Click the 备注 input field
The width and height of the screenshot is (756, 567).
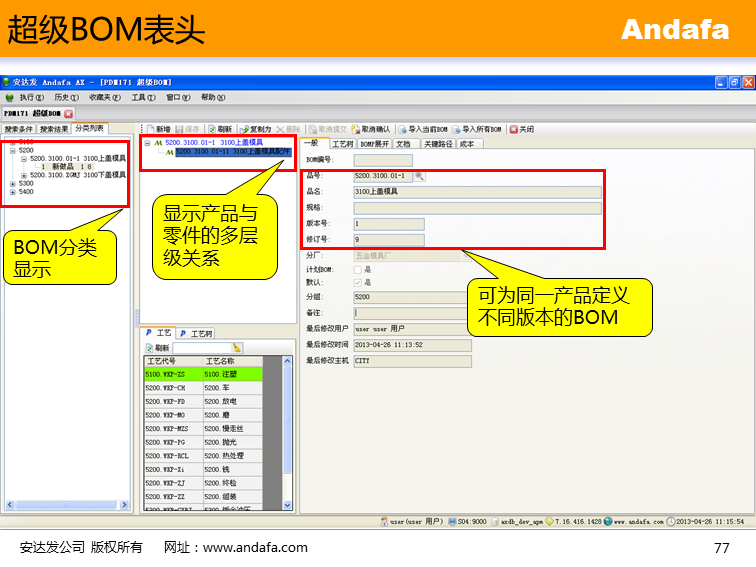pos(410,312)
